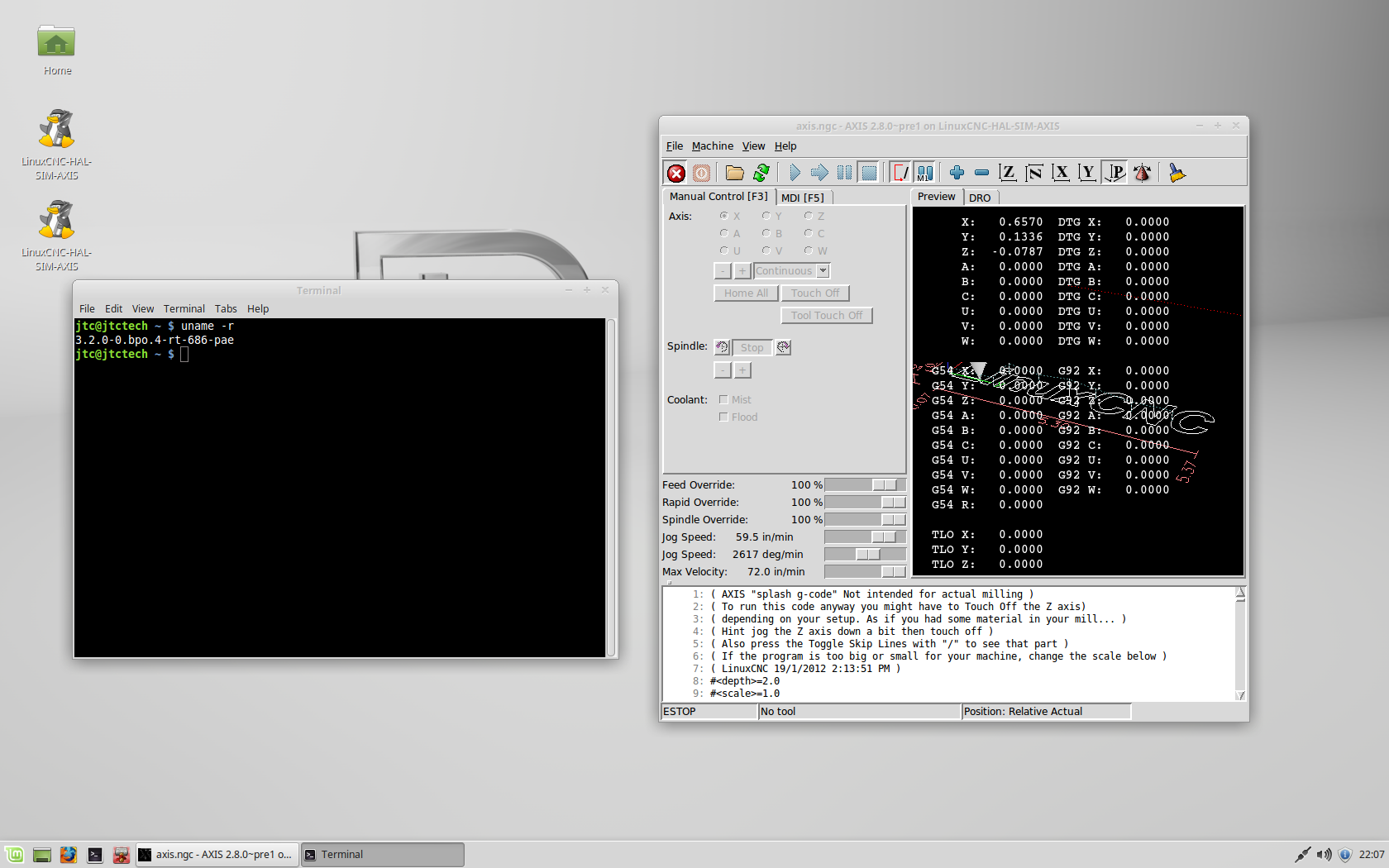
Task: Clear live plot with broom icon
Action: pos(1177,173)
